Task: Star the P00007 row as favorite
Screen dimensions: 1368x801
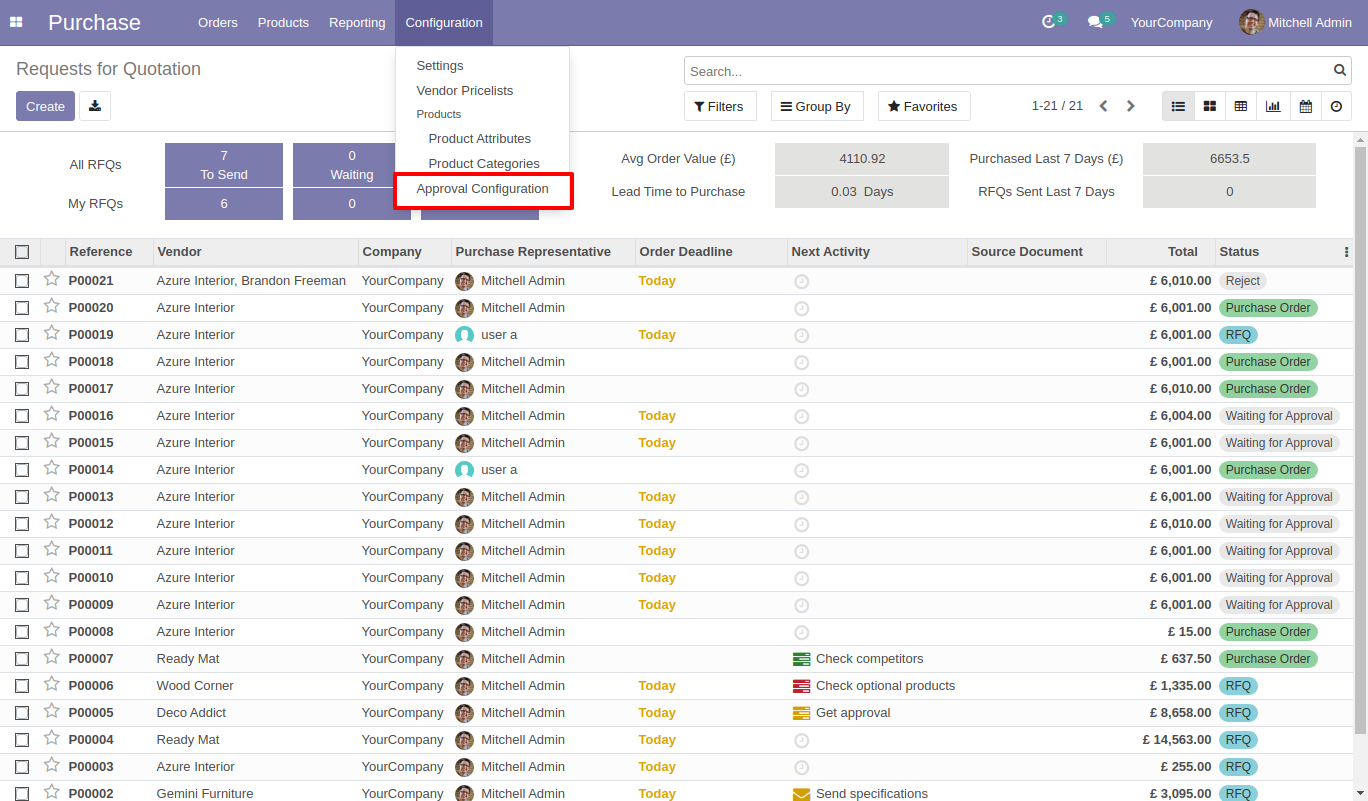Action: [x=52, y=657]
